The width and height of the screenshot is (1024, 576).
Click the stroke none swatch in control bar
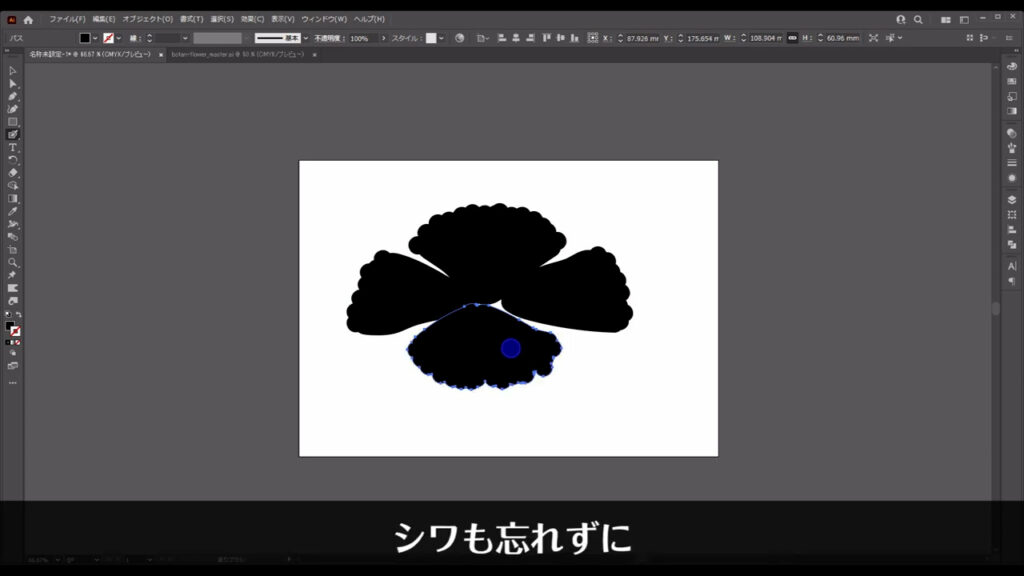point(108,38)
